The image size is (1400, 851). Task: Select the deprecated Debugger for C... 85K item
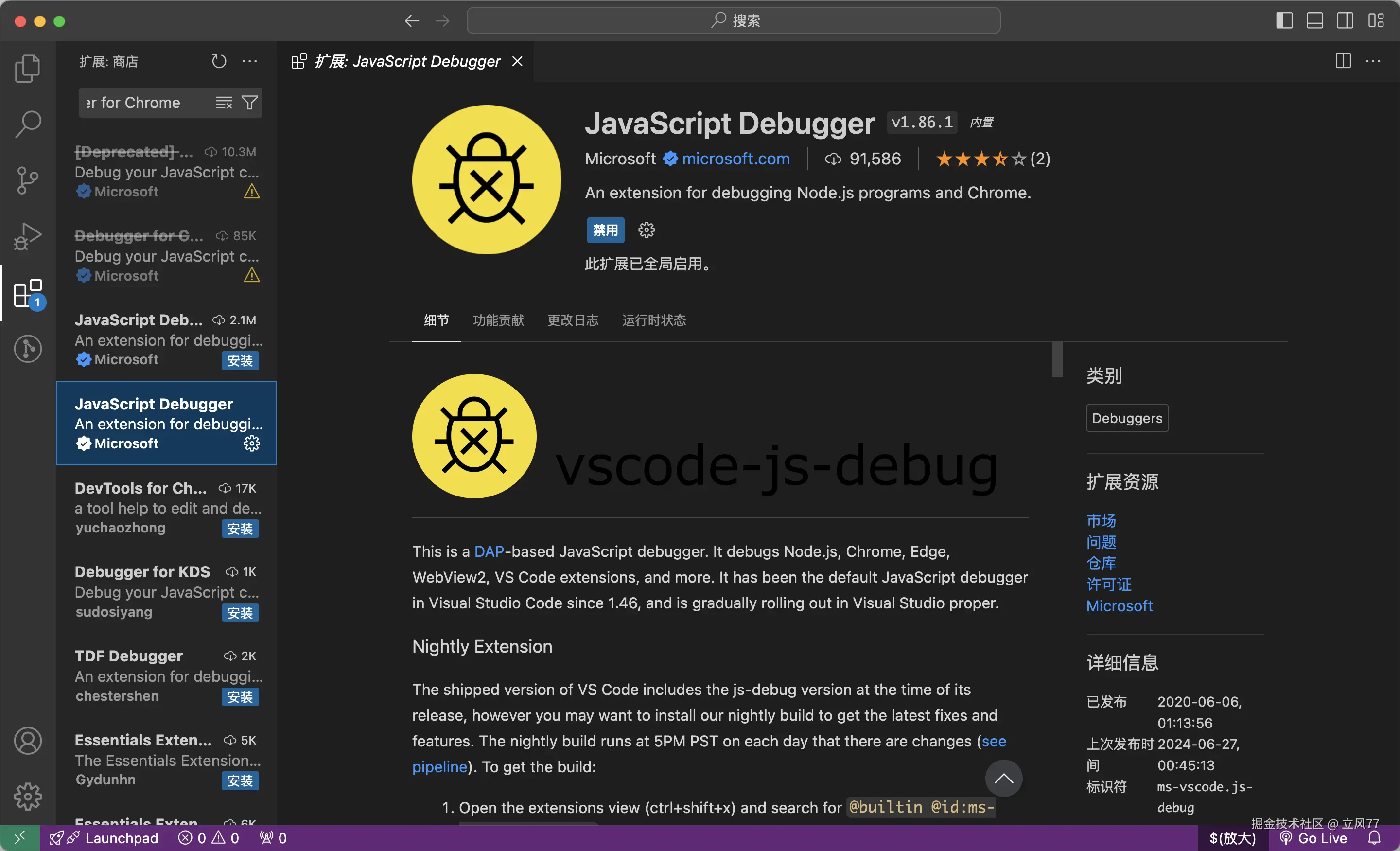pyautogui.click(x=166, y=255)
